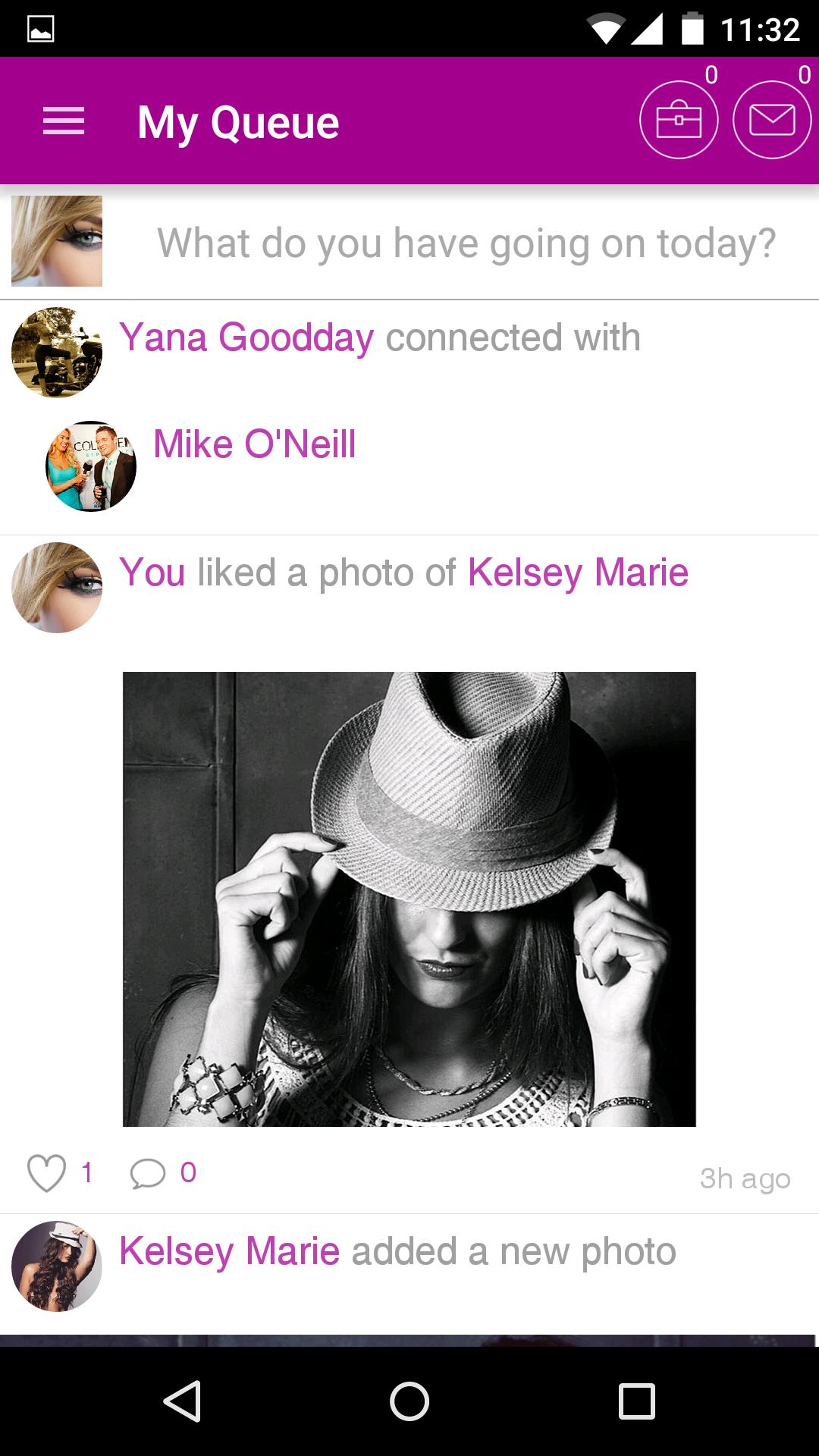The width and height of the screenshot is (819, 1456).
Task: Tap the "You" link in liked-photo post
Action: tap(152, 573)
